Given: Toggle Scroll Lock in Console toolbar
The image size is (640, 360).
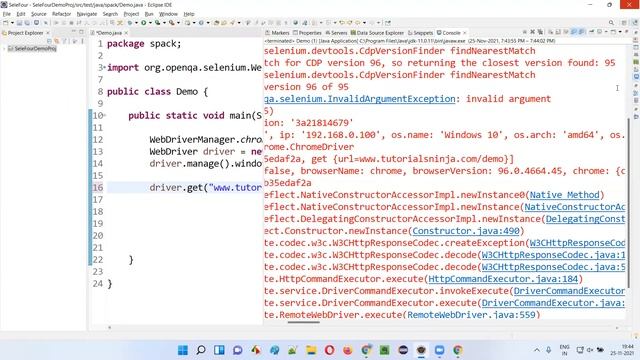Looking at the screenshot, I should click(558, 32).
